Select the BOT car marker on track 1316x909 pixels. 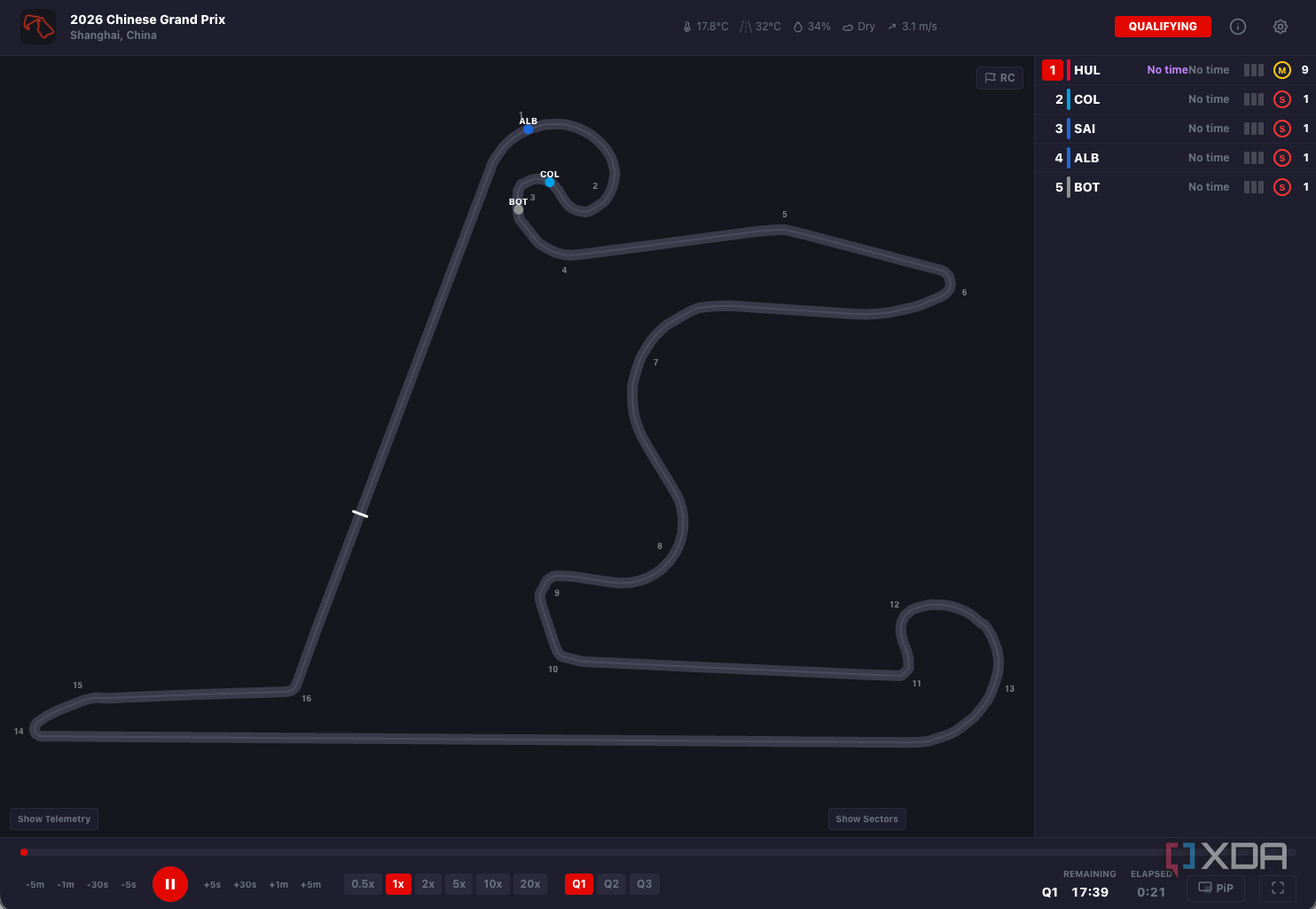coord(519,210)
